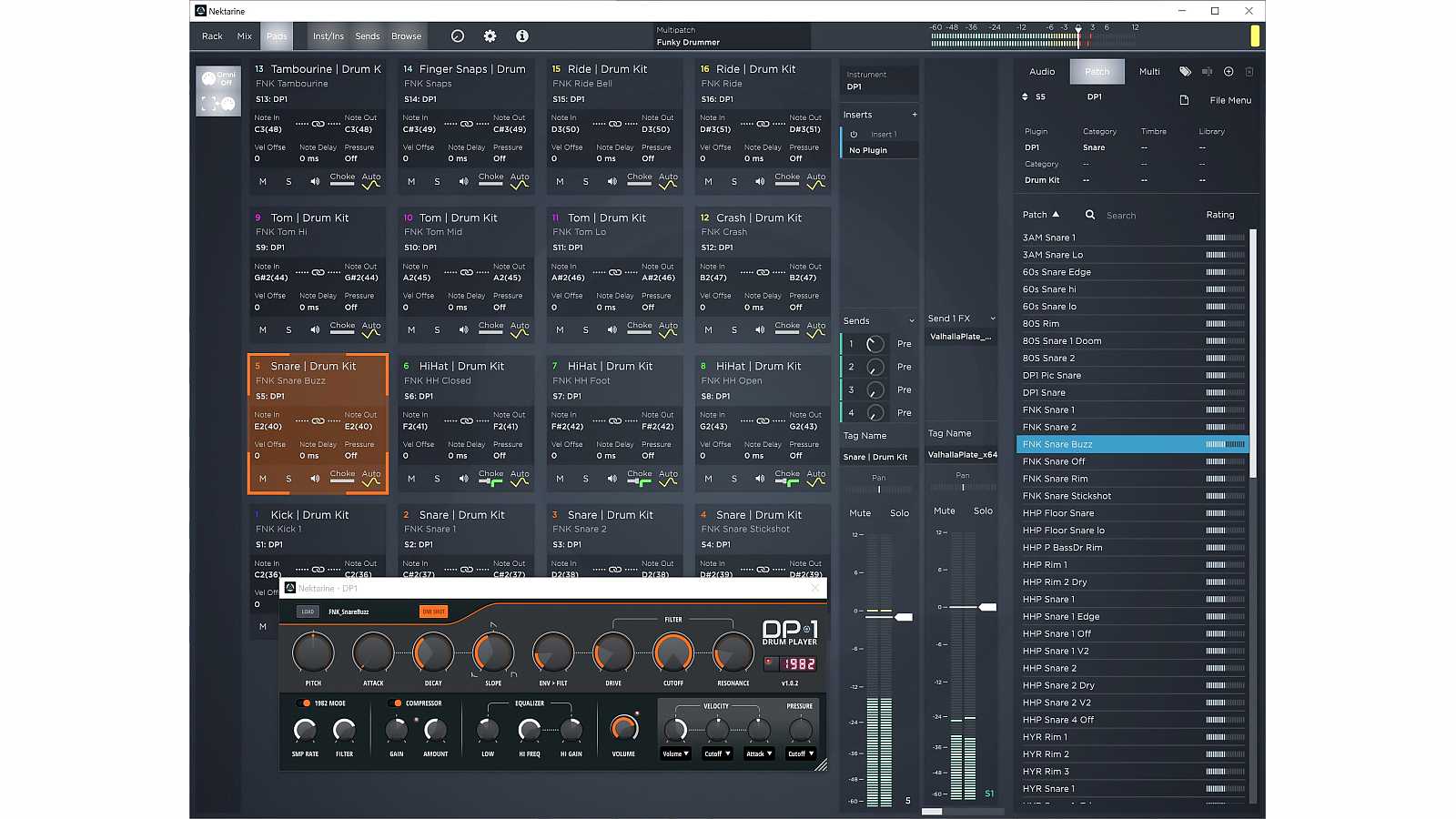The height and width of the screenshot is (819, 1456).
Task: Mute pad 5 Snare with M
Action: [x=263, y=479]
